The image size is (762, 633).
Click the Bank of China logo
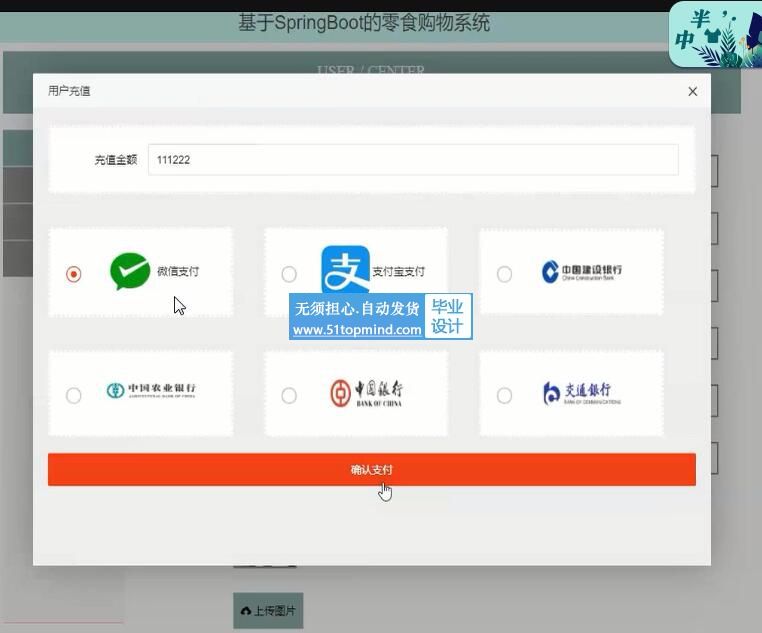[x=366, y=392]
